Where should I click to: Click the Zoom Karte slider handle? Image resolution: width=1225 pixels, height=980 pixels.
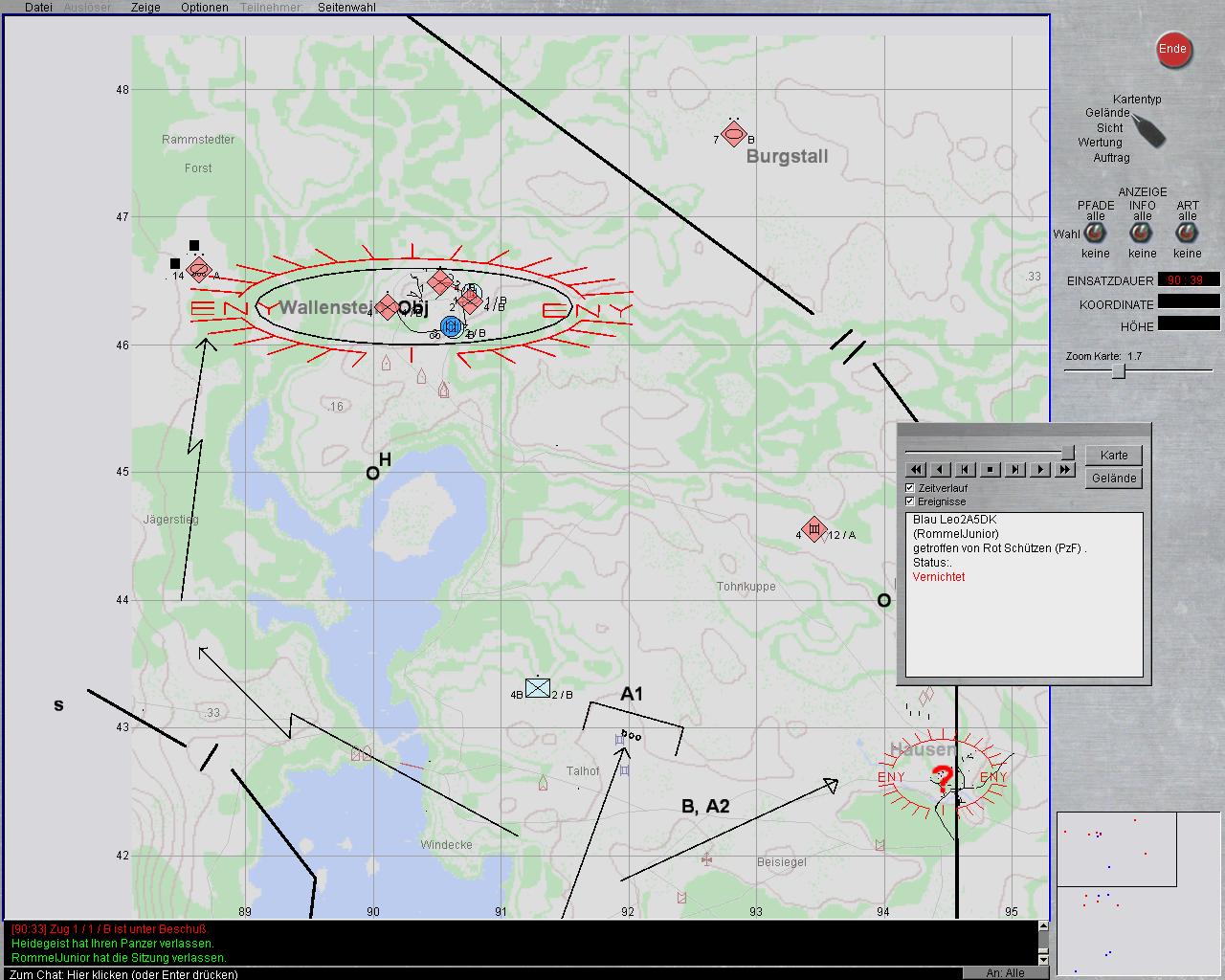pos(1118,372)
